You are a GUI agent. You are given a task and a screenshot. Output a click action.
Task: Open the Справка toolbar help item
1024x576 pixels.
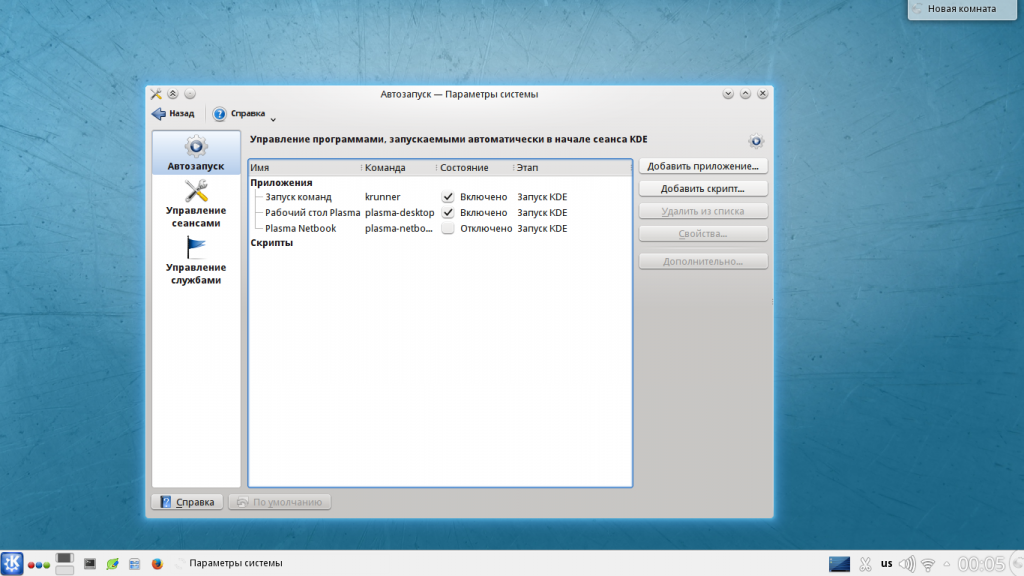coord(239,114)
